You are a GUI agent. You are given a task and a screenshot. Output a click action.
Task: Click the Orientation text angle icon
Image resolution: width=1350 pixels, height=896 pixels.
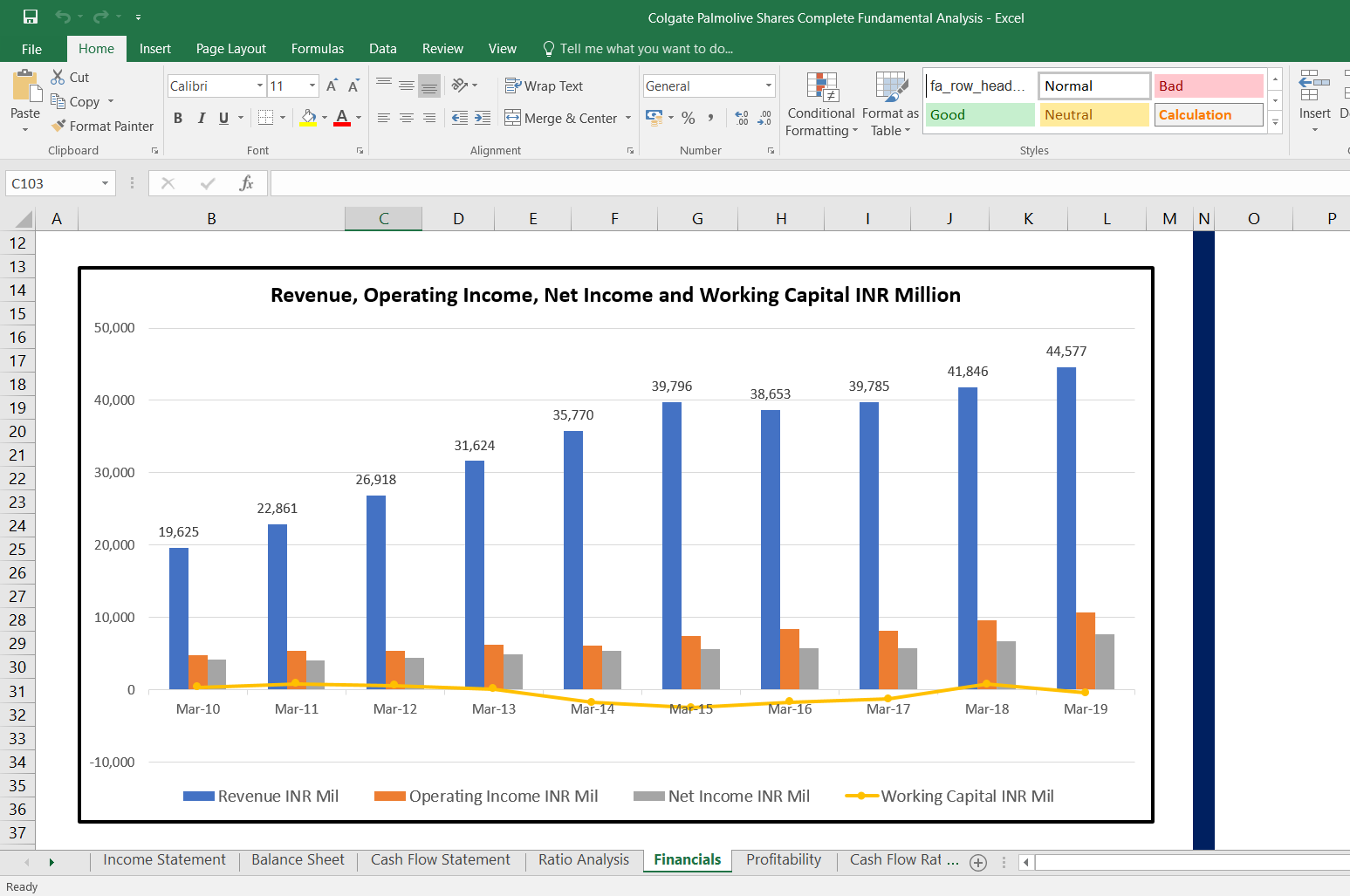click(460, 85)
